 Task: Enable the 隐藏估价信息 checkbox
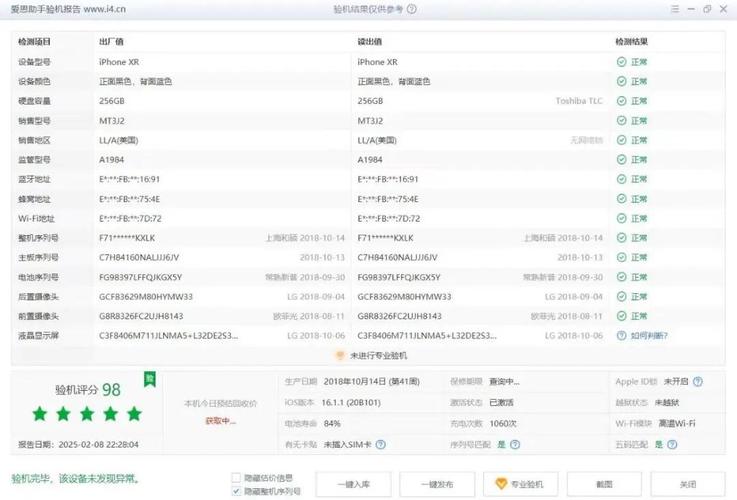236,478
